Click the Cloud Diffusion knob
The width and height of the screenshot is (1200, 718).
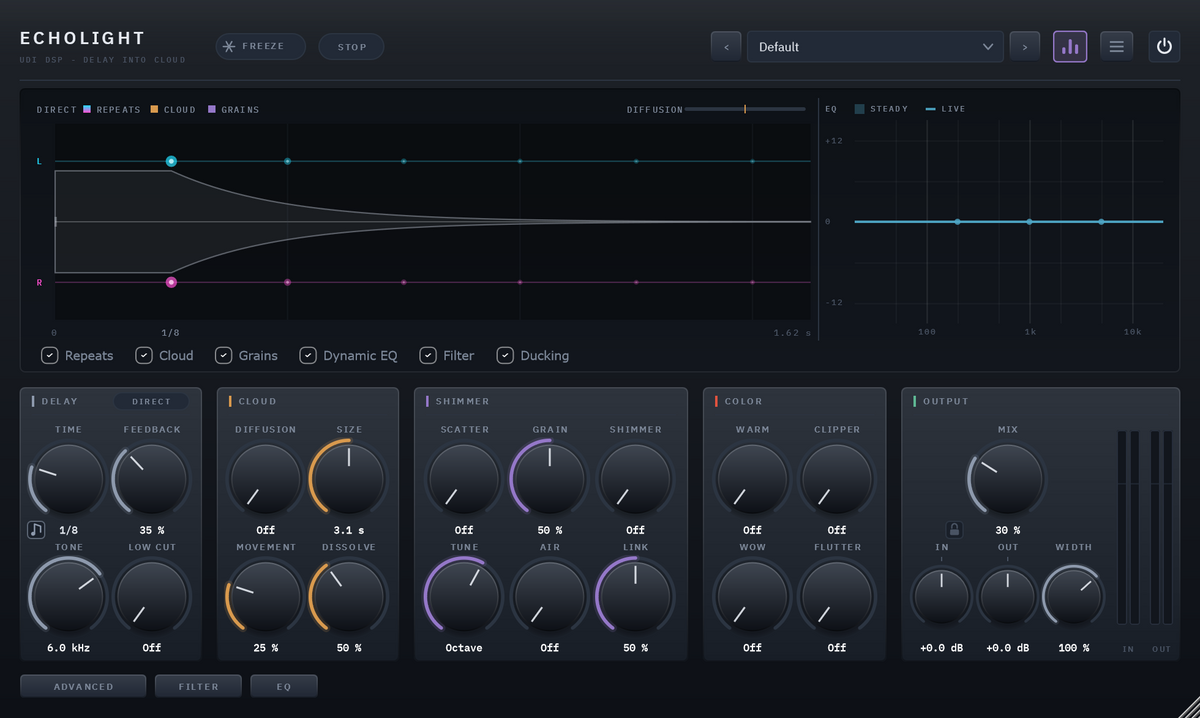[265, 479]
